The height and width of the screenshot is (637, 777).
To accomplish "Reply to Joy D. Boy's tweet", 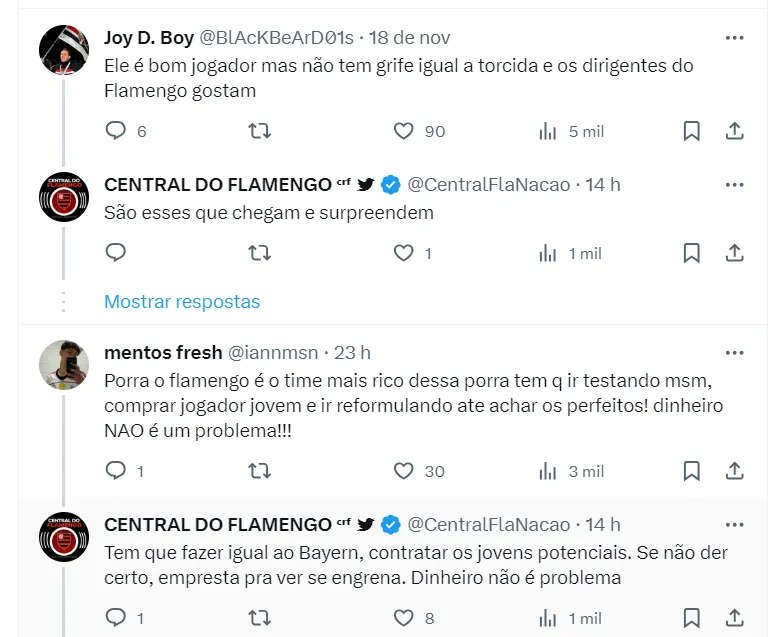I will tap(116, 131).
